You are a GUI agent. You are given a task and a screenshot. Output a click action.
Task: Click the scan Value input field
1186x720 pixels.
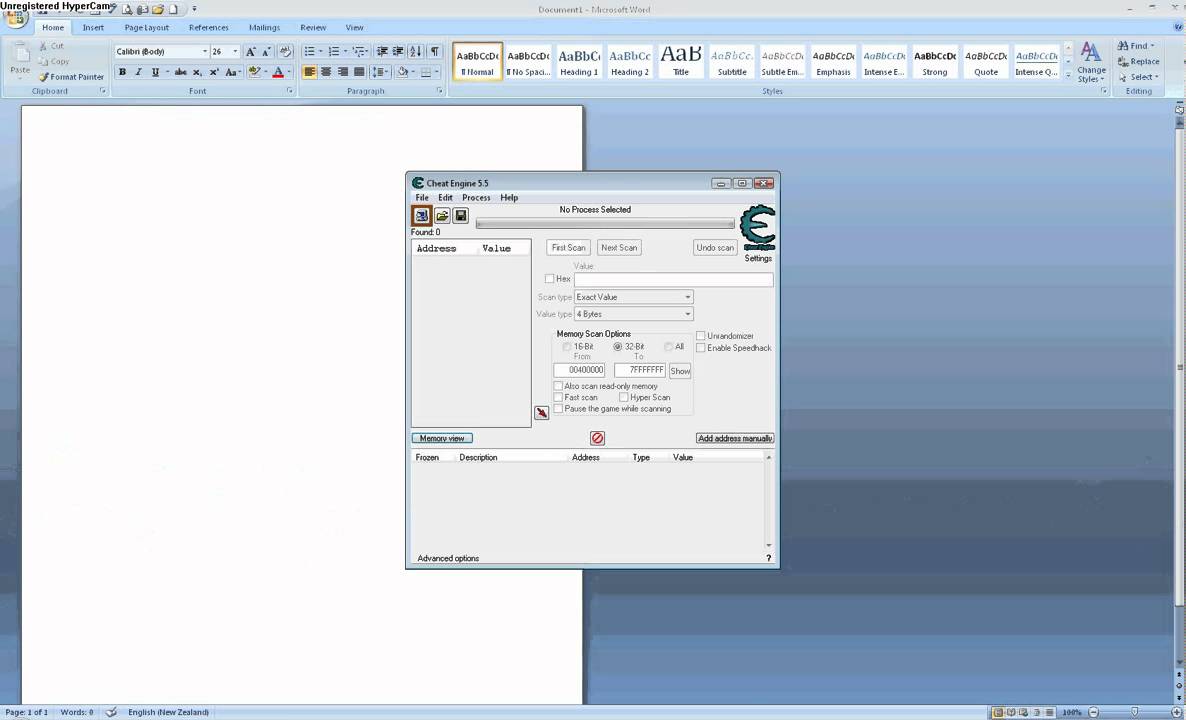pyautogui.click(x=673, y=279)
